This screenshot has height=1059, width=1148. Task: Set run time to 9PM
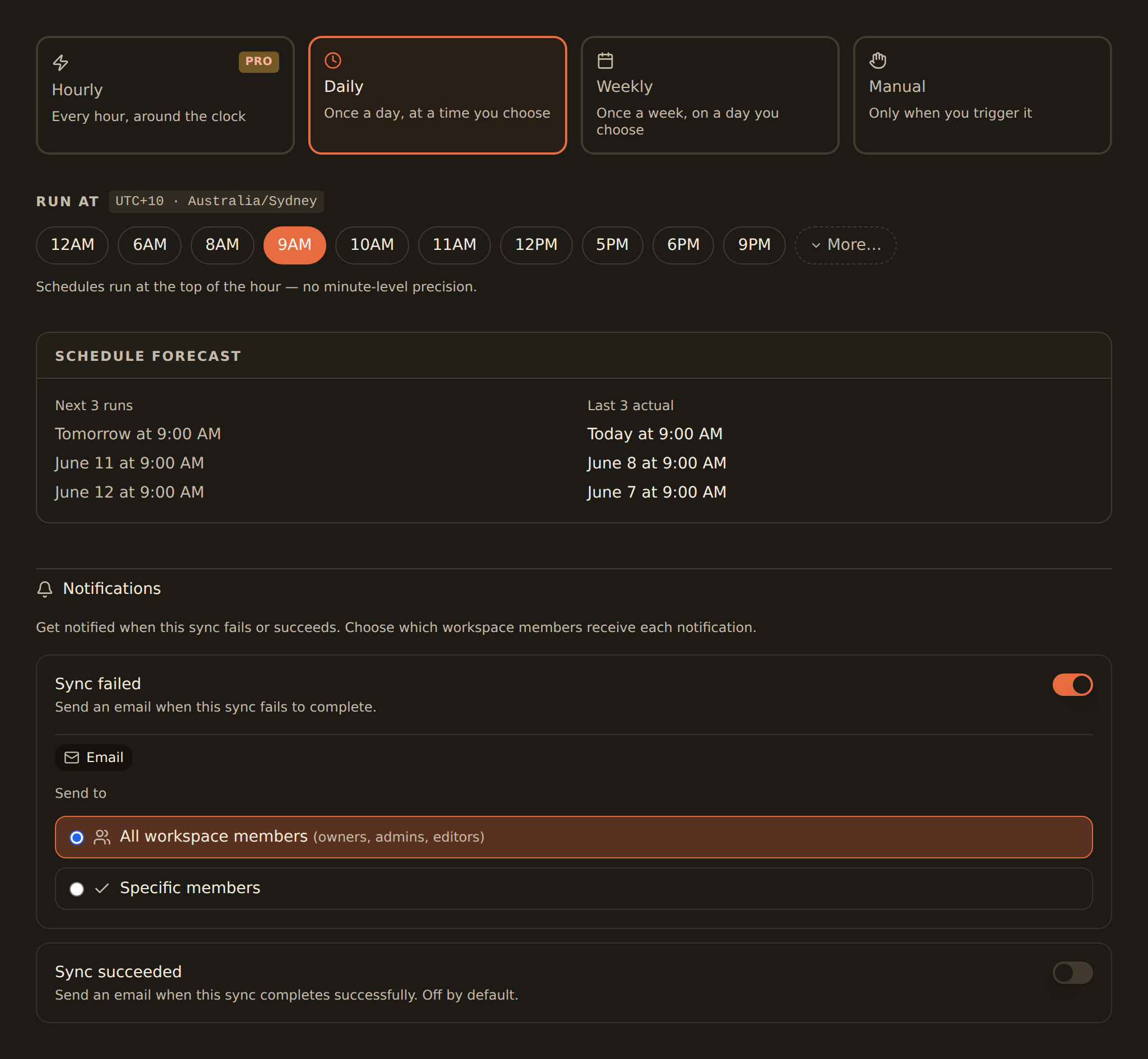coord(754,245)
